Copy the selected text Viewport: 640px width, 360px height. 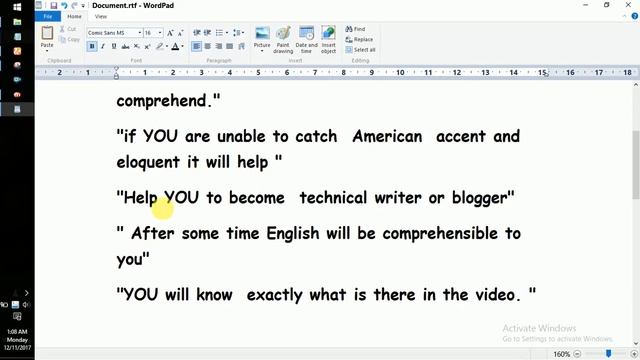pos(69,40)
